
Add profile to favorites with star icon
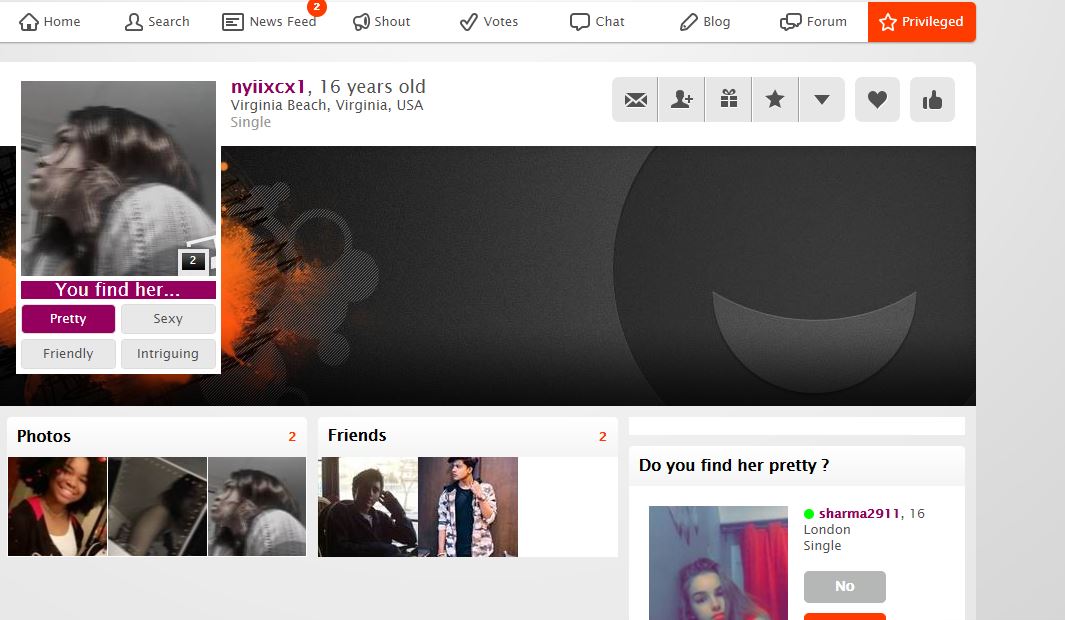775,100
